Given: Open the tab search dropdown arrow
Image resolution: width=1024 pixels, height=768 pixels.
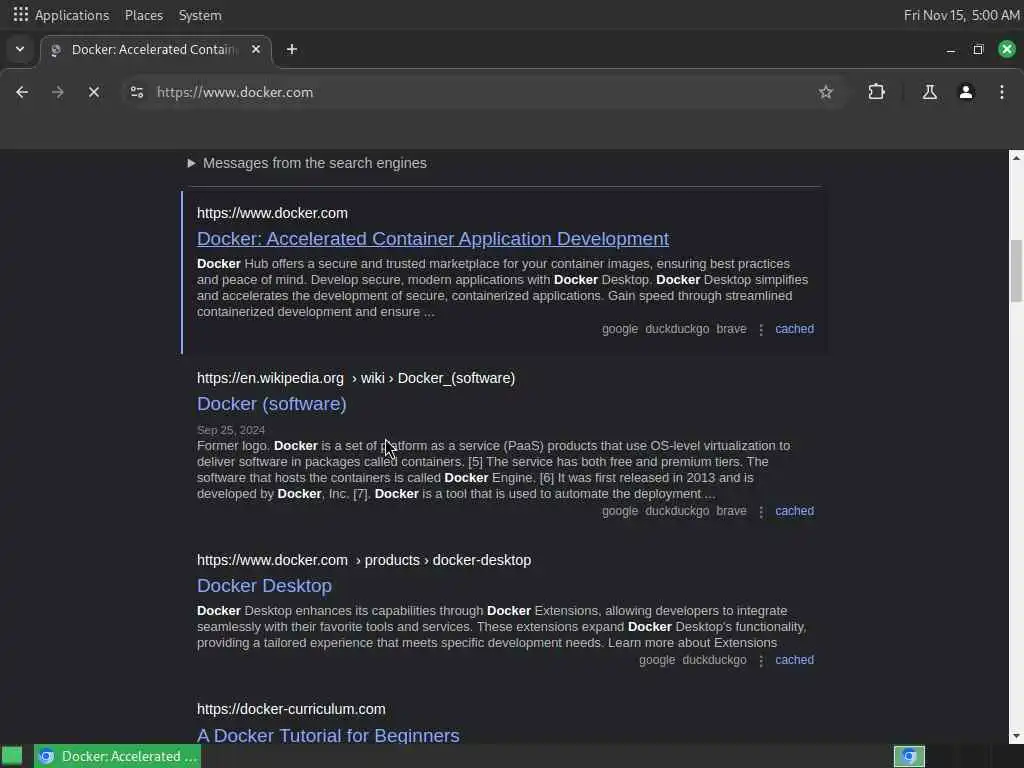Looking at the screenshot, I should pos(20,49).
